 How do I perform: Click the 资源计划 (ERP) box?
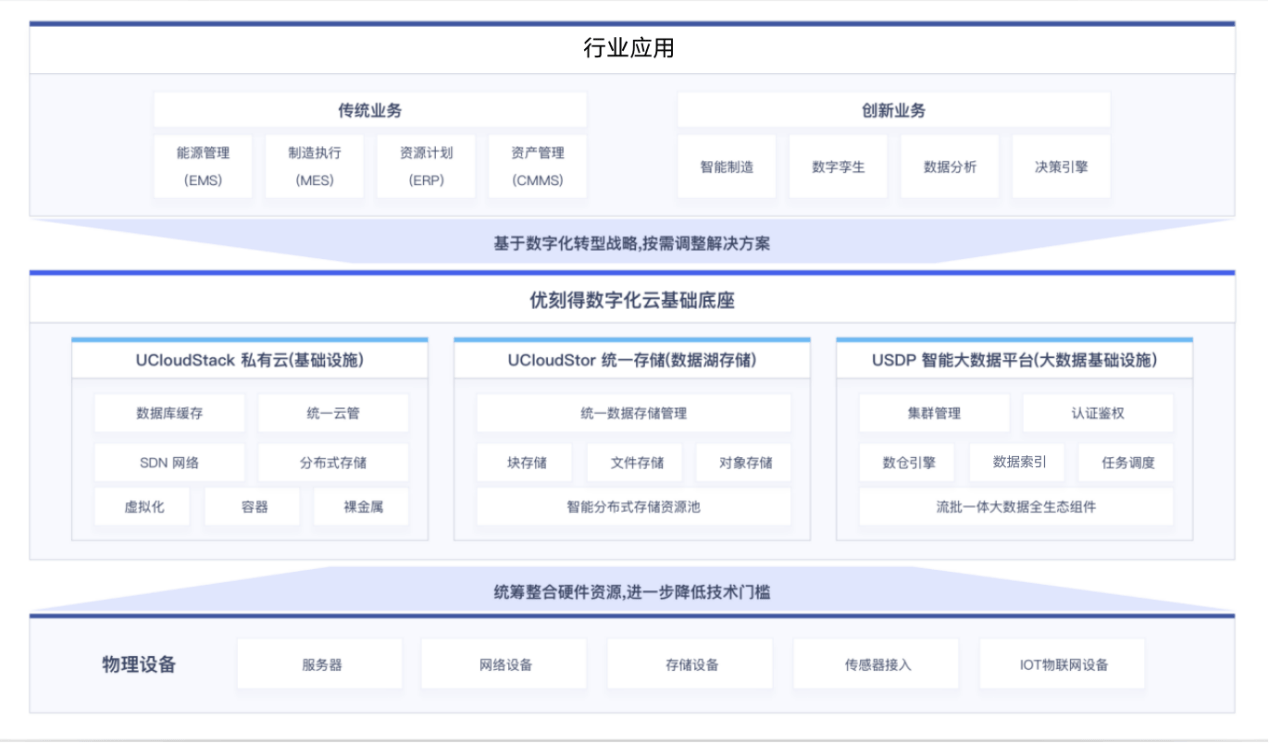click(x=426, y=166)
